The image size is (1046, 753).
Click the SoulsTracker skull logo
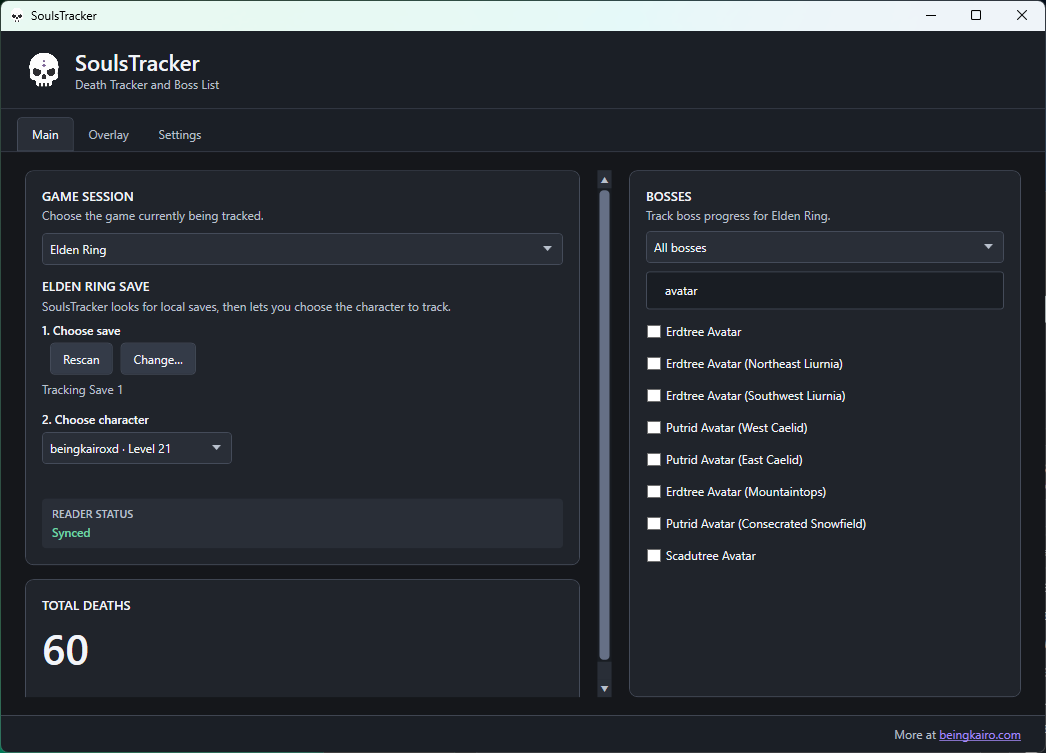click(44, 70)
